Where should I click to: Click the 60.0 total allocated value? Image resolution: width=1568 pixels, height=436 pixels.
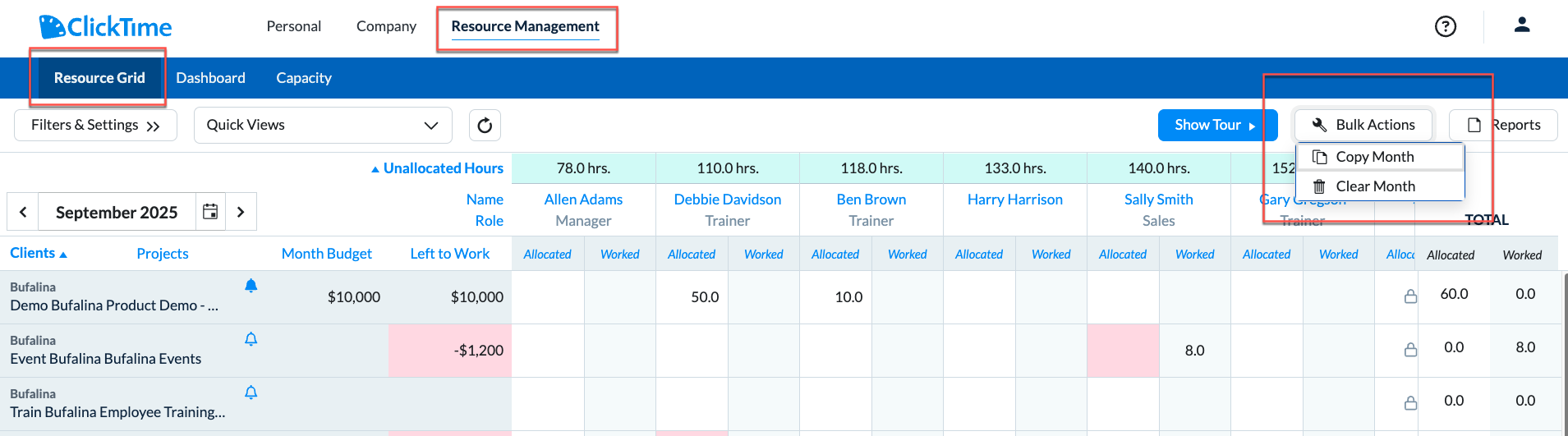click(x=1454, y=294)
